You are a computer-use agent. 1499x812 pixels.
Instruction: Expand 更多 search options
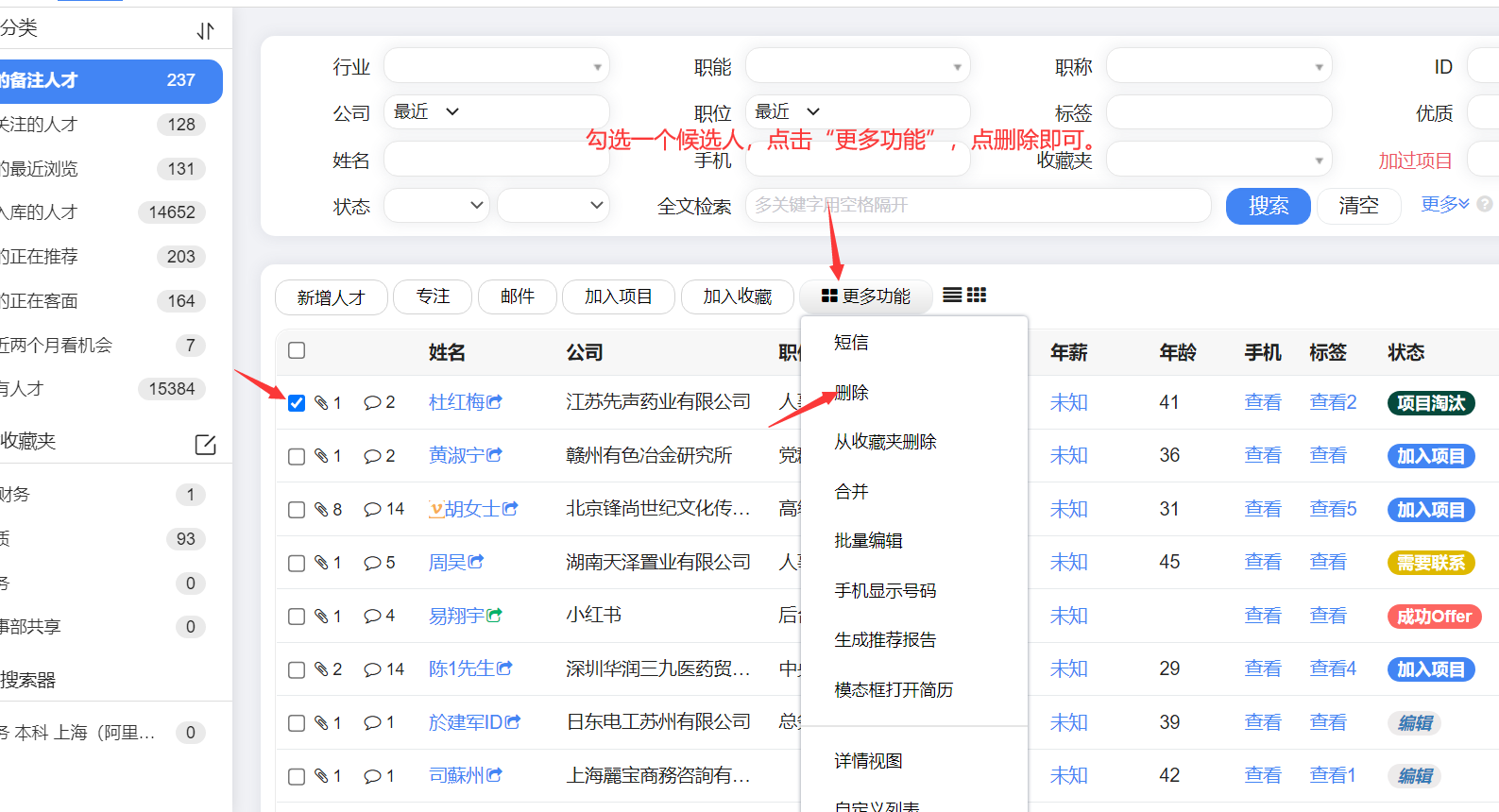click(1444, 204)
